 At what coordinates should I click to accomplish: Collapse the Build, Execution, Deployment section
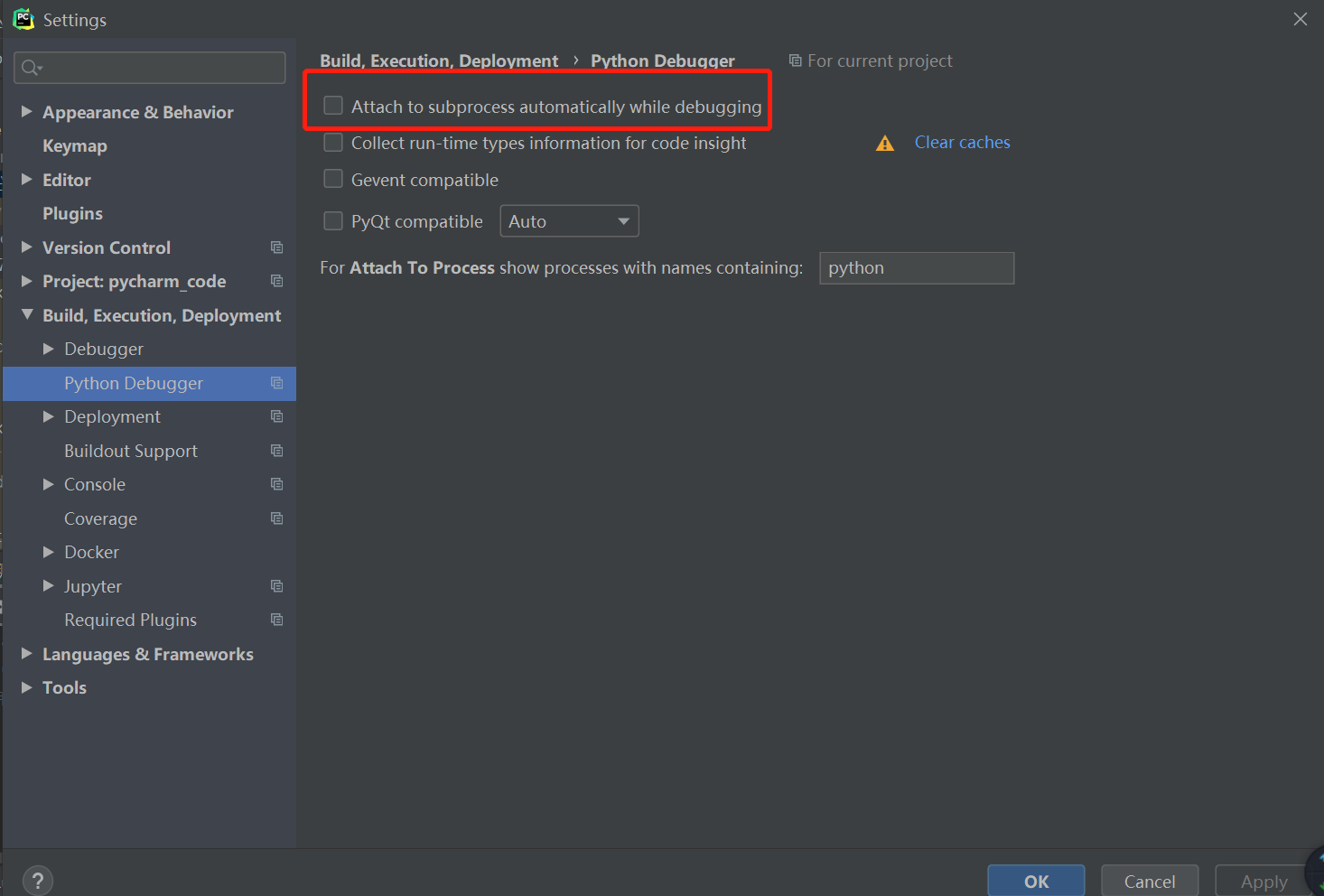26,314
